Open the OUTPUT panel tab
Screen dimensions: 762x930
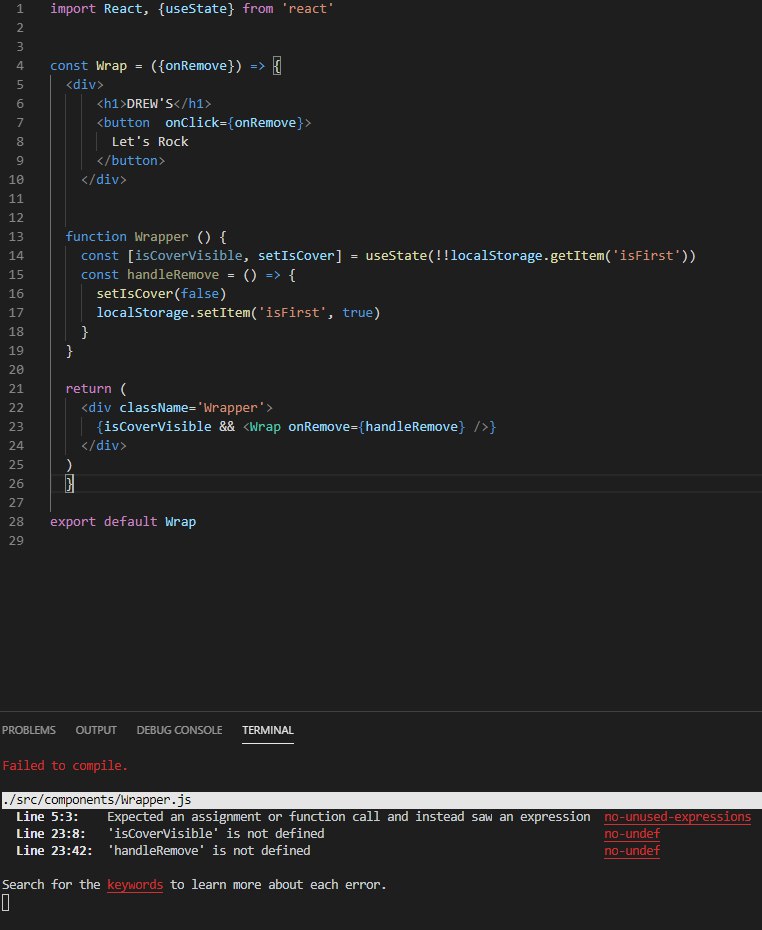tap(95, 730)
